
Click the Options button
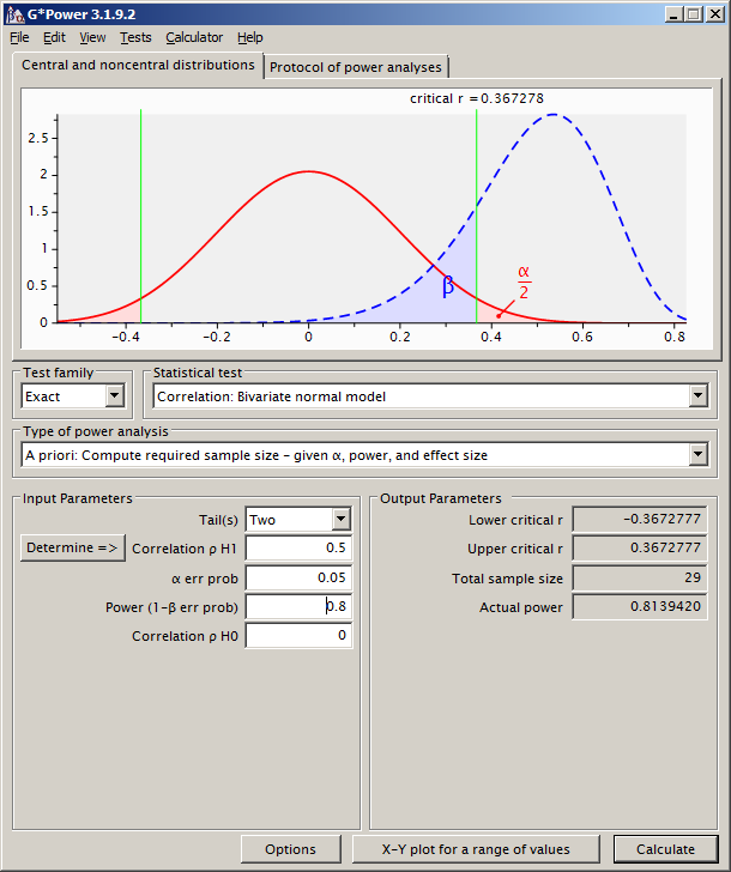[x=290, y=849]
